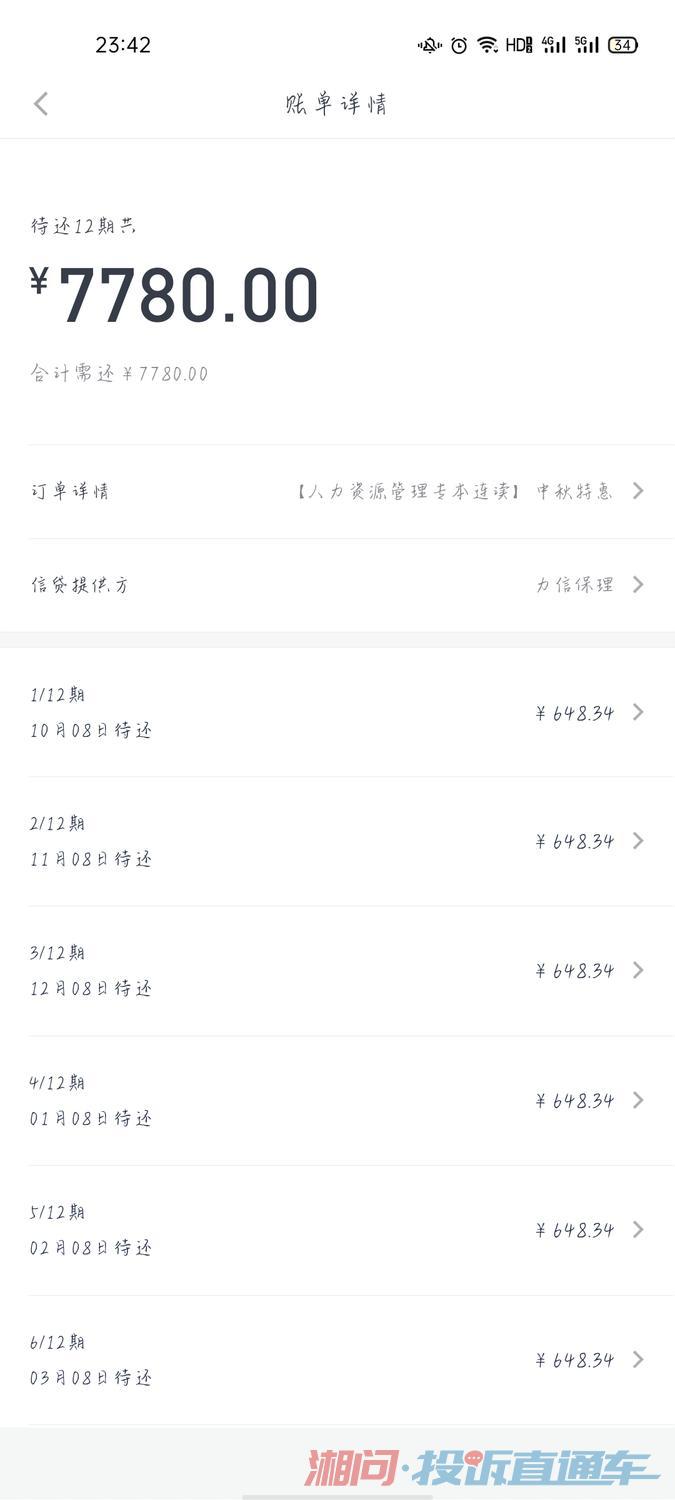Tap the HD call status icon
The height and width of the screenshot is (1500, 675).
518,45
